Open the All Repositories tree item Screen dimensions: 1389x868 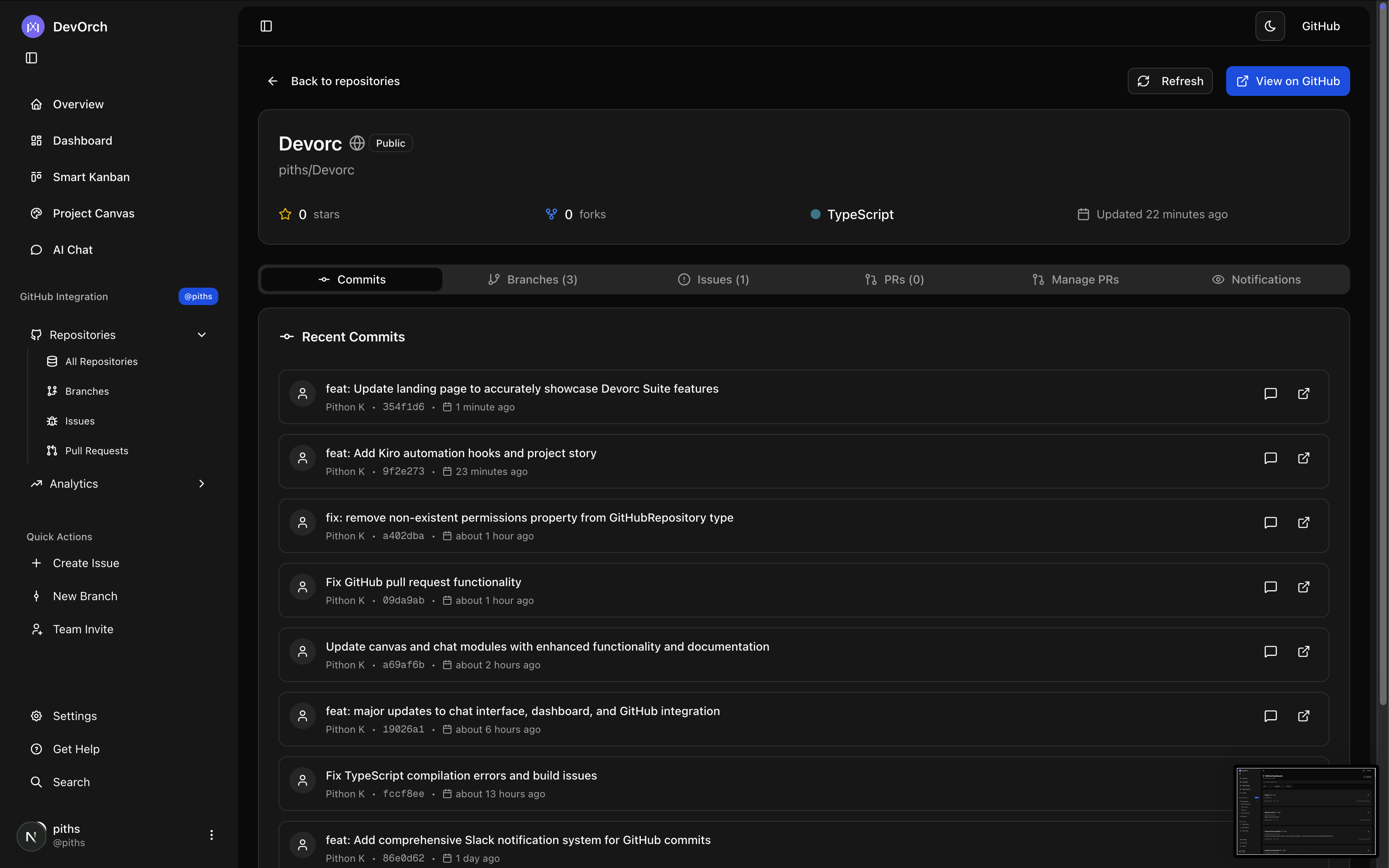click(101, 362)
